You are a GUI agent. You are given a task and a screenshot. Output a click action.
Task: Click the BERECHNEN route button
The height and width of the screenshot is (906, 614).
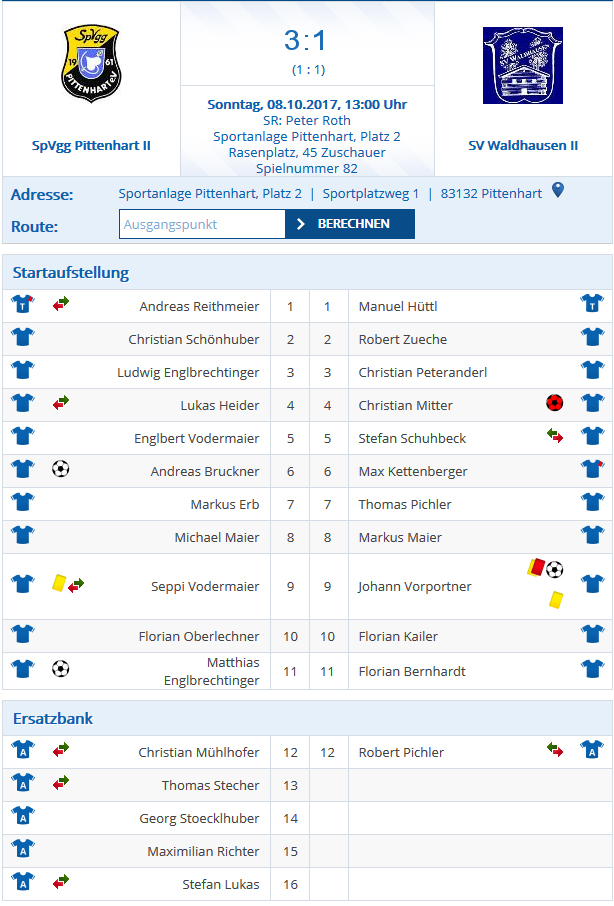tap(350, 224)
